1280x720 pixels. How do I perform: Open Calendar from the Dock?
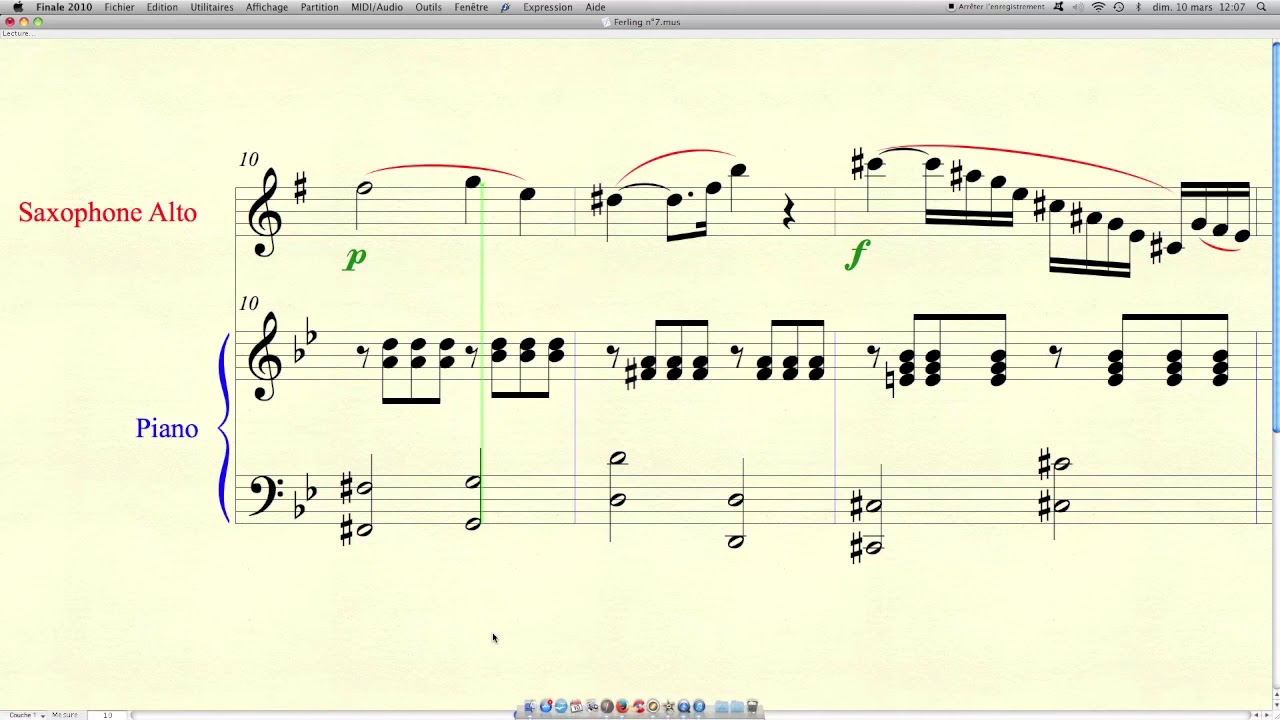coord(576,707)
